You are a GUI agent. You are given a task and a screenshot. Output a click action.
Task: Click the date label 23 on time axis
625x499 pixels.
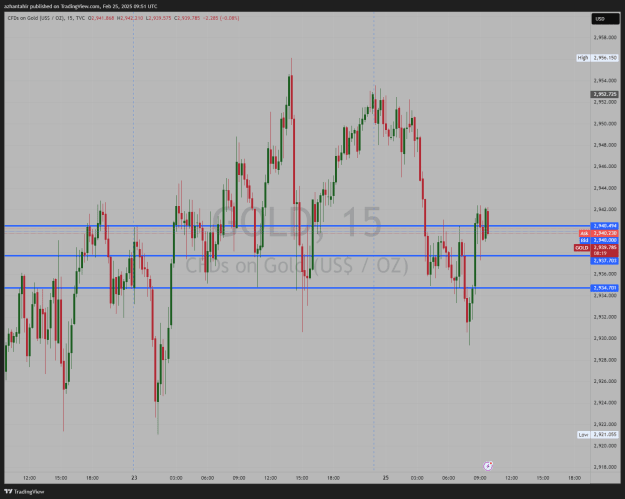pyautogui.click(x=134, y=477)
